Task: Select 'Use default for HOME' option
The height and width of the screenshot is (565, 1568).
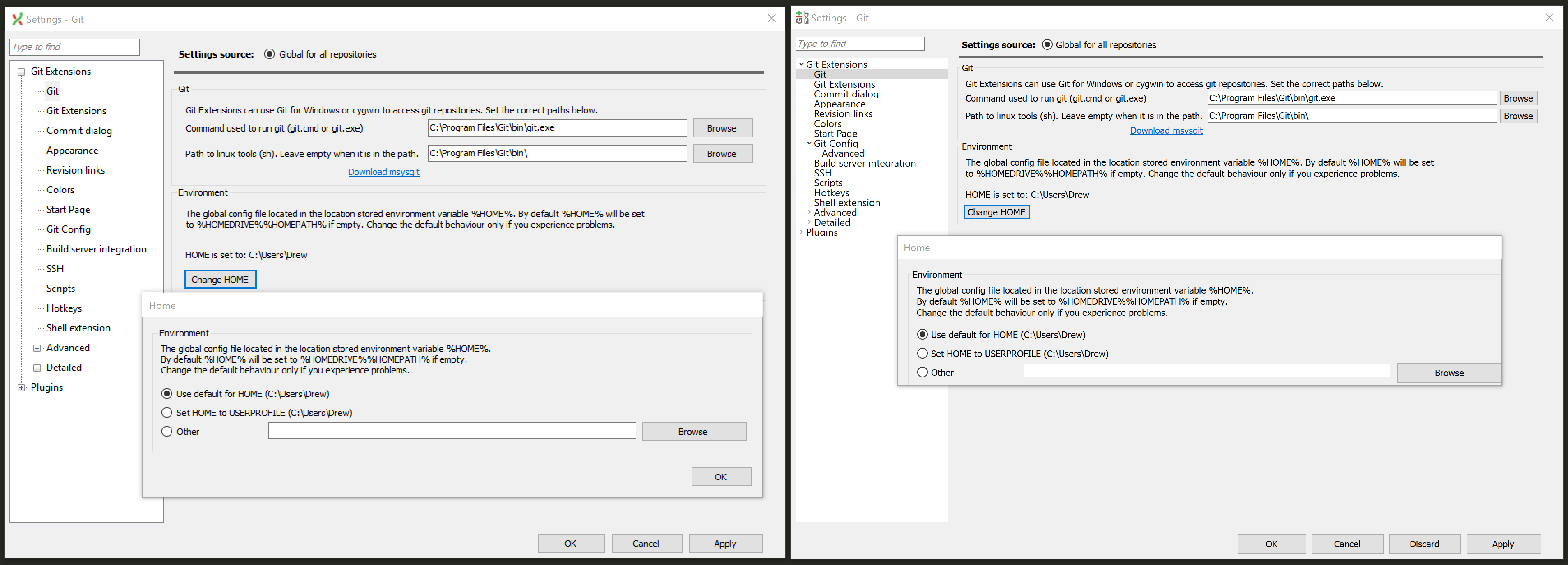Action: coord(167,394)
